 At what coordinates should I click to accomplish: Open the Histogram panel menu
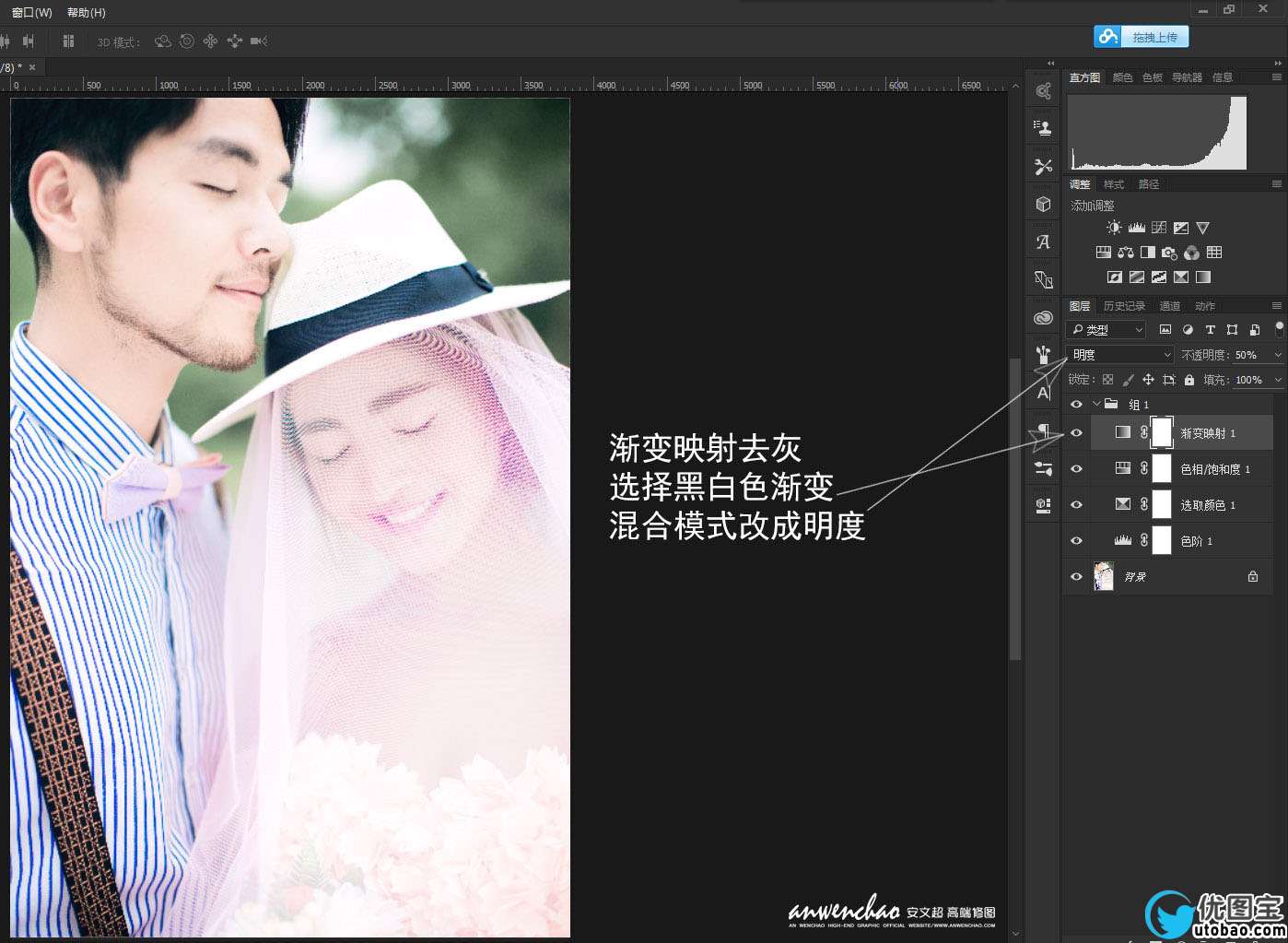[x=1276, y=77]
